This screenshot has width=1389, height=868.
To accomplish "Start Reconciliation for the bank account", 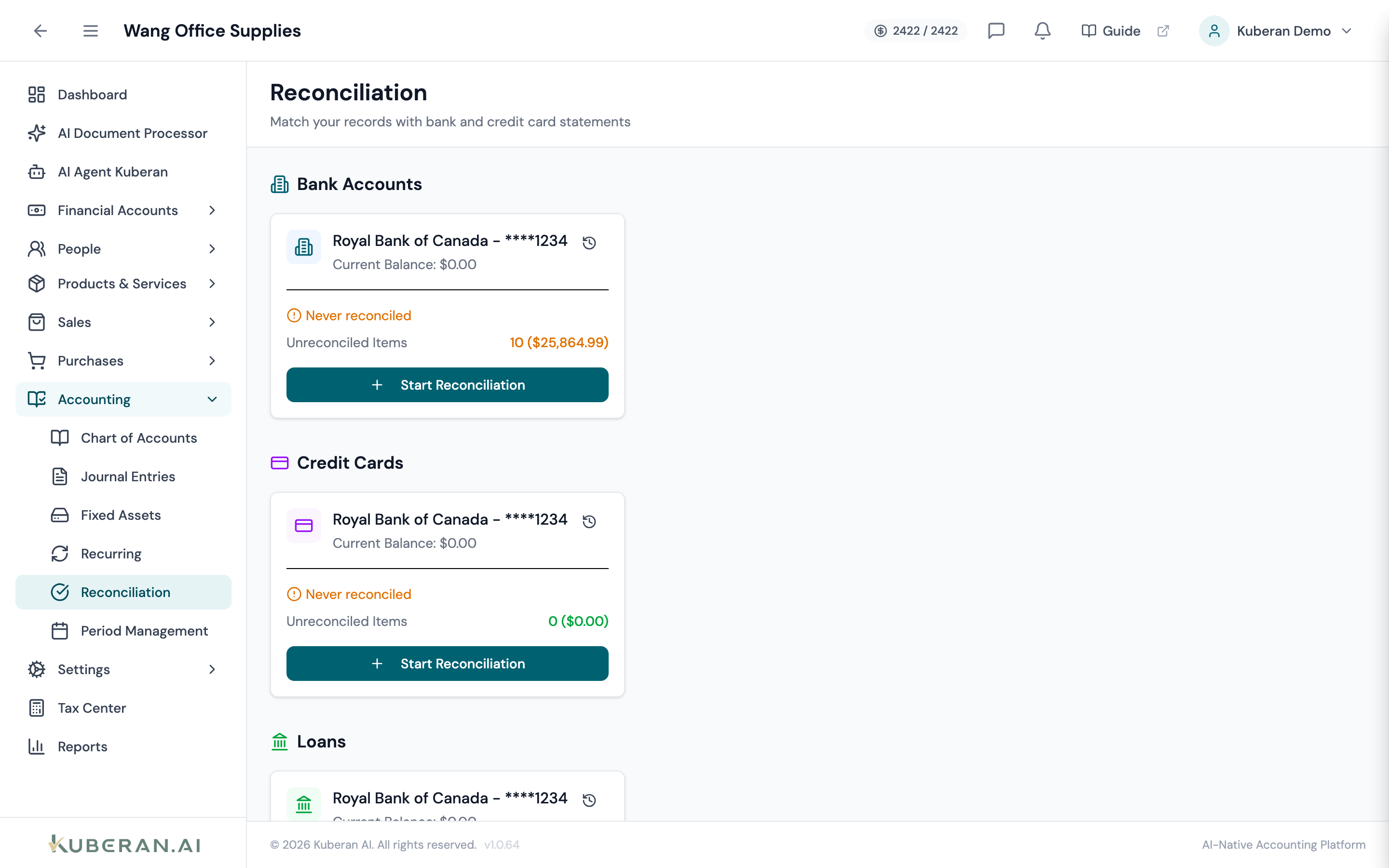I will [x=447, y=385].
